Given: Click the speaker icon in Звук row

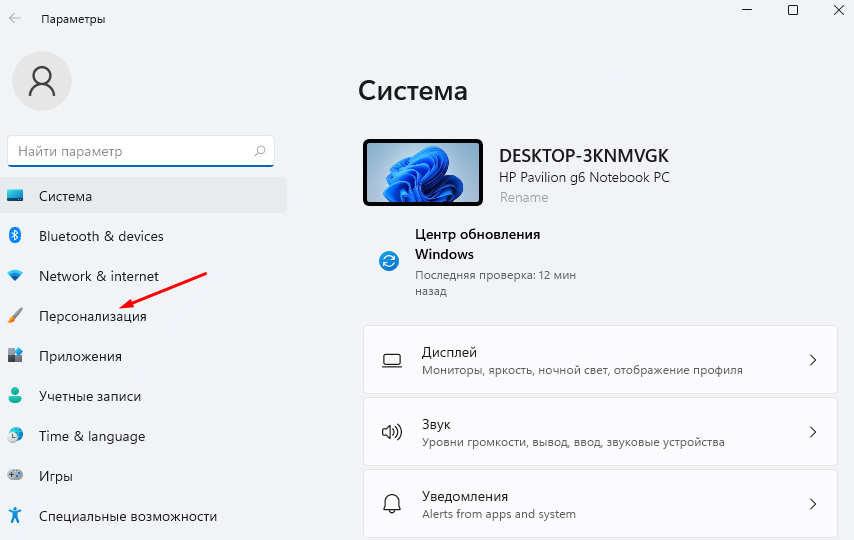Looking at the screenshot, I should coord(392,432).
